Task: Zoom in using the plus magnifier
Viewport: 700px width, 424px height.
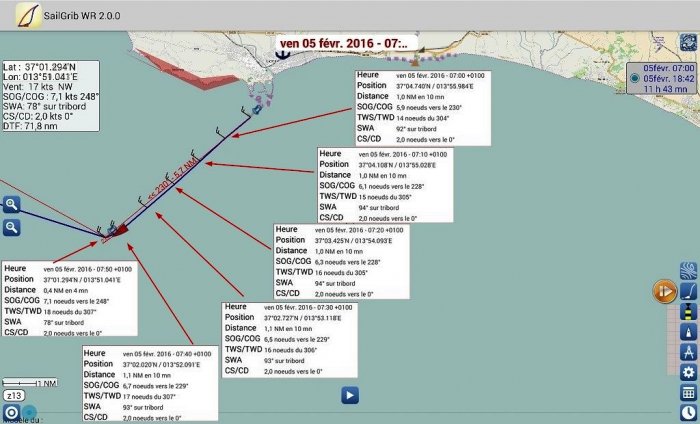Action: [12, 205]
